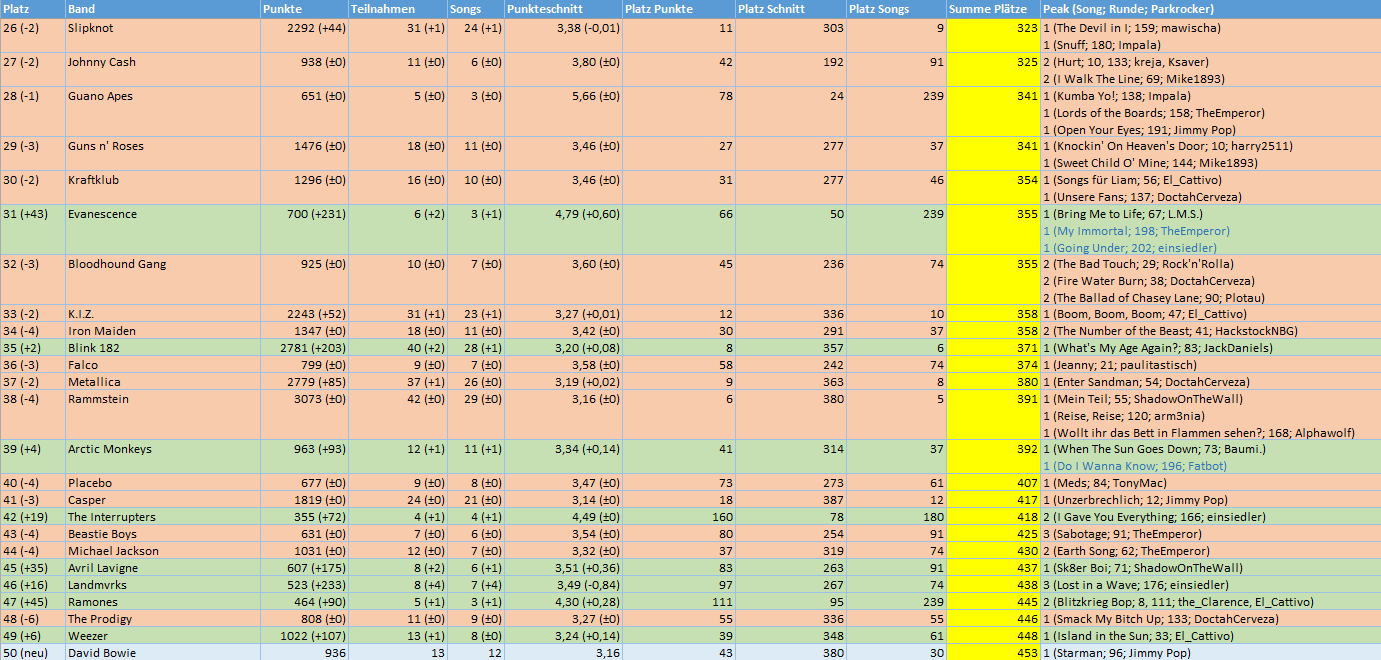Viewport: 1381px width, 660px height.
Task: Click the band cell 'K.I.Z.'
Action: point(162,314)
